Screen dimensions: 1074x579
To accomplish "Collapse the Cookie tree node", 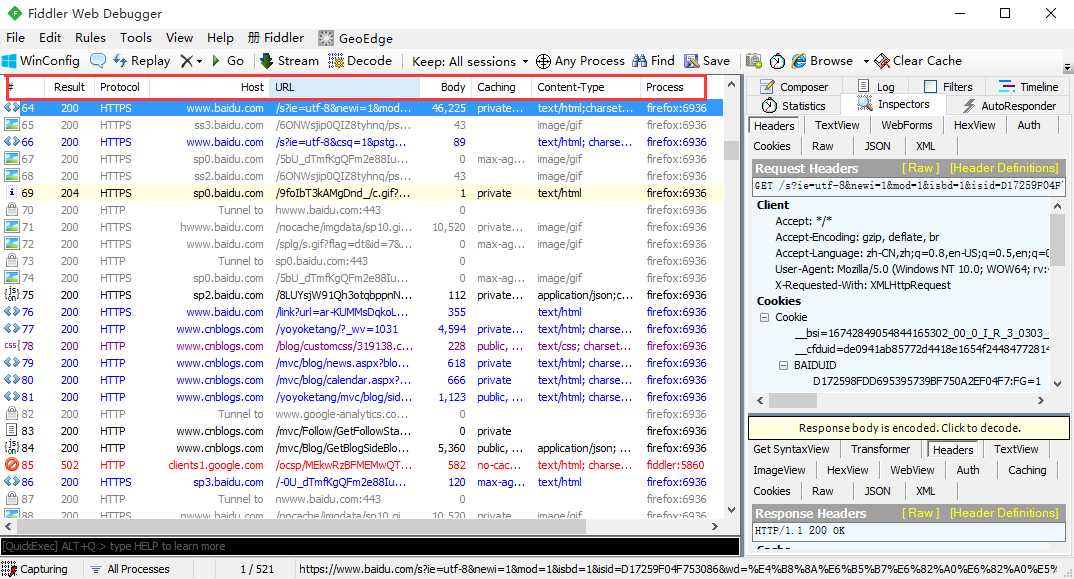I will point(764,317).
